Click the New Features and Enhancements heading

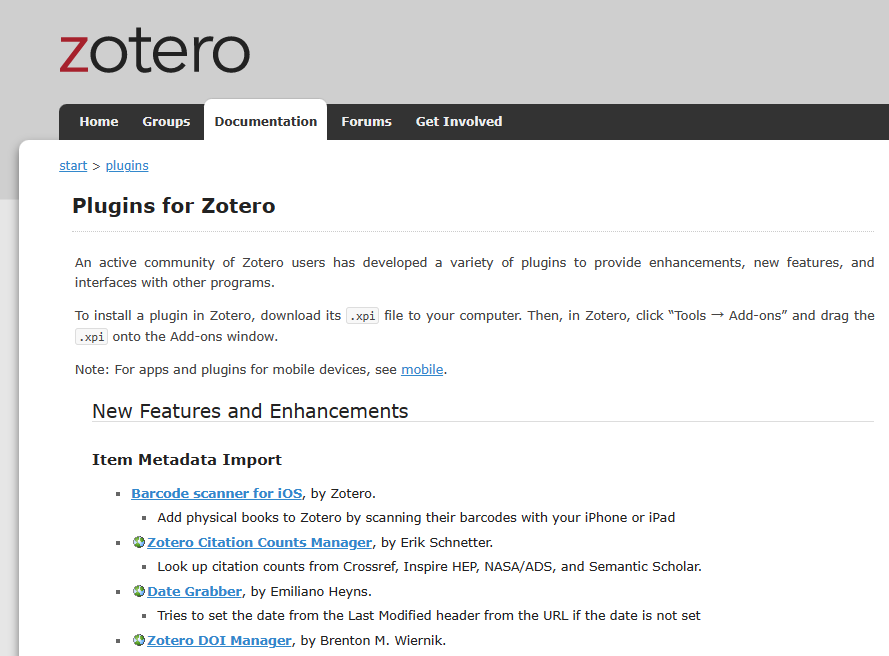[x=250, y=411]
